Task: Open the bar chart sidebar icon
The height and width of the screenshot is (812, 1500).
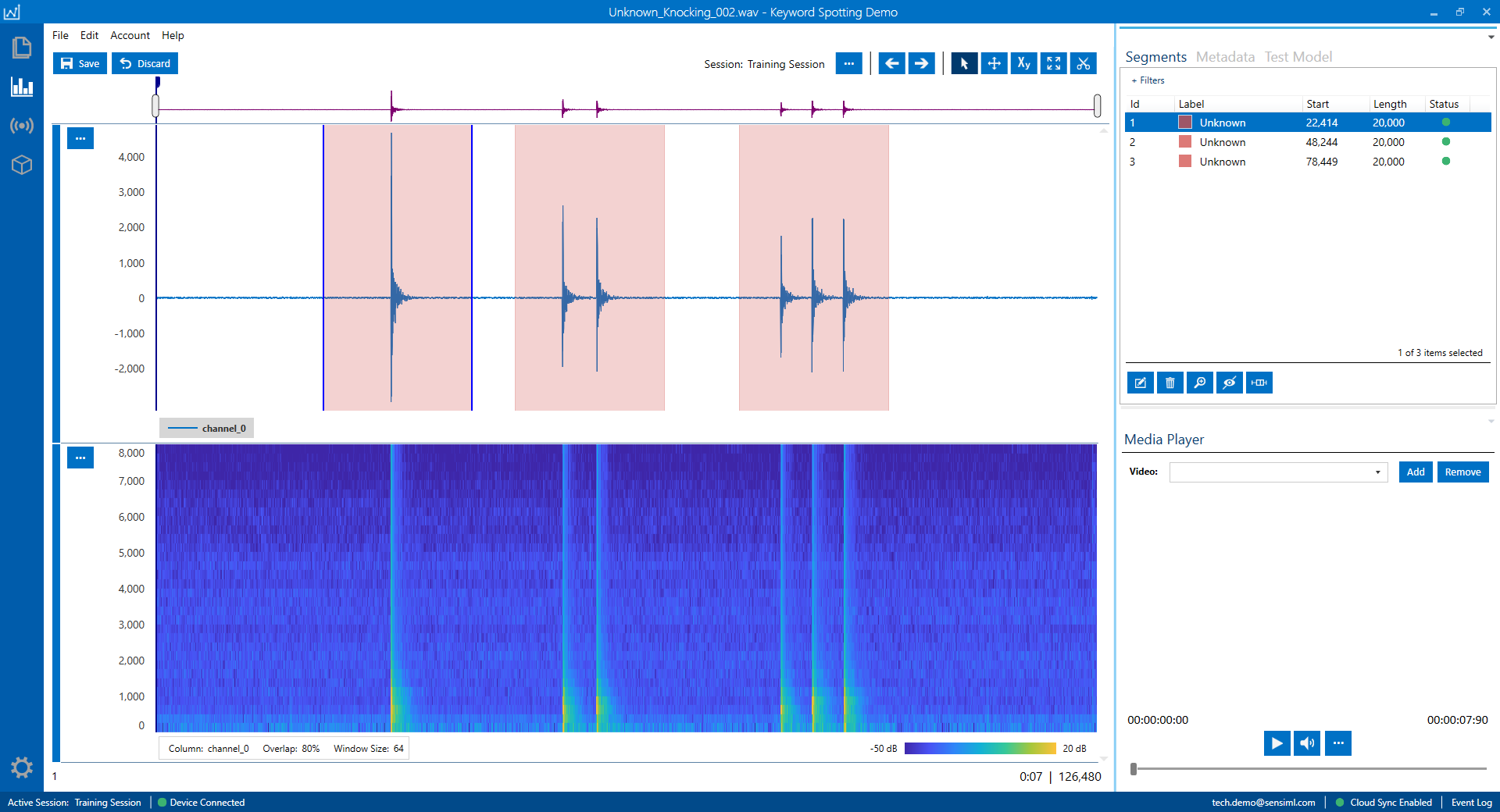Action: [22, 86]
